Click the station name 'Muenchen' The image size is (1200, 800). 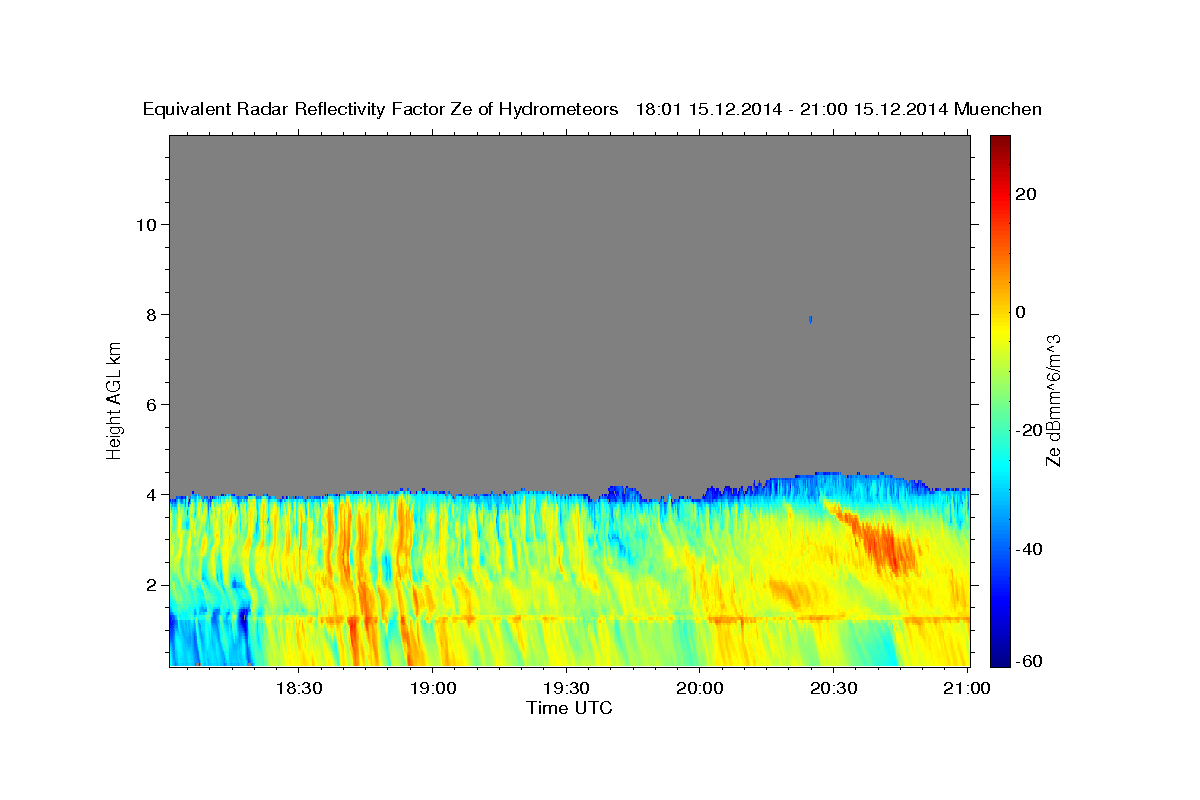998,109
